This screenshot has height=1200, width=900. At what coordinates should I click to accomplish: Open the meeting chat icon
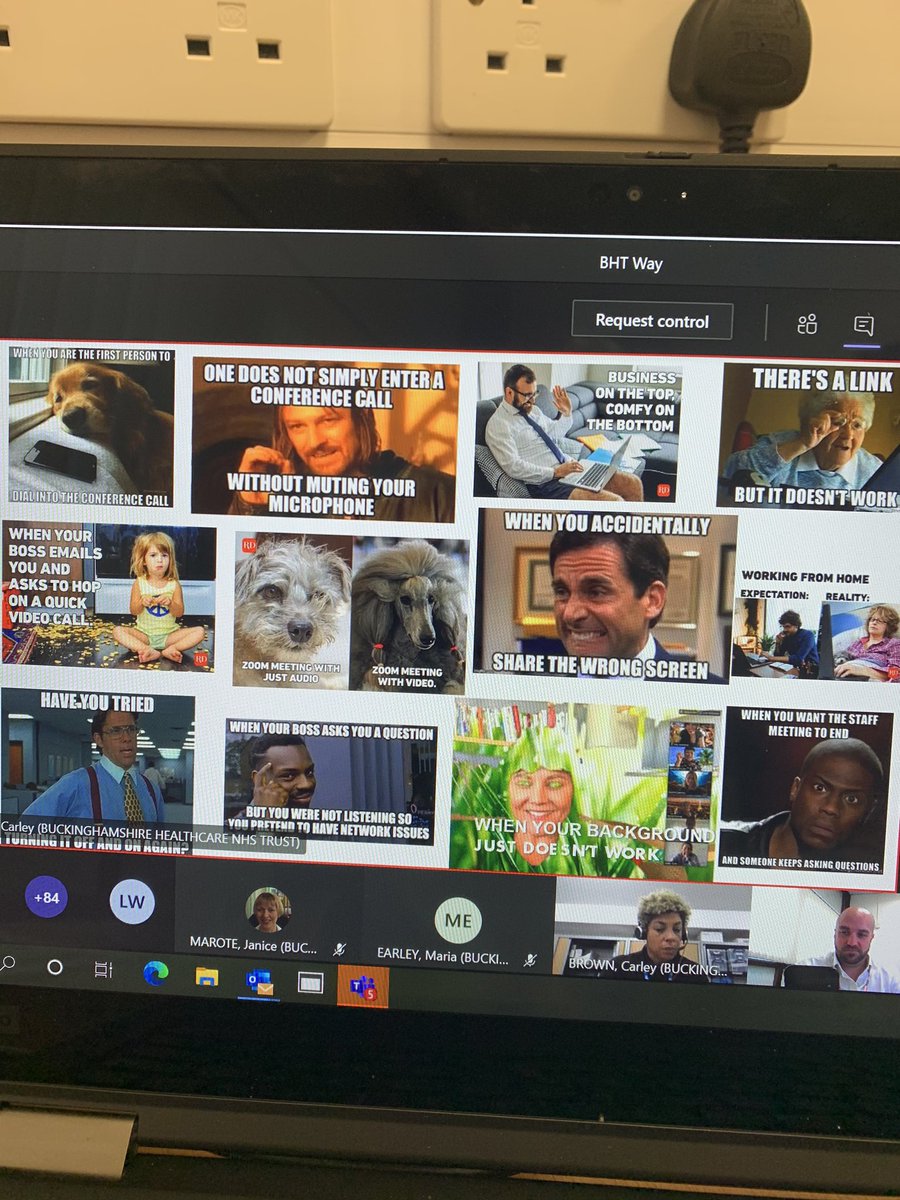(863, 324)
